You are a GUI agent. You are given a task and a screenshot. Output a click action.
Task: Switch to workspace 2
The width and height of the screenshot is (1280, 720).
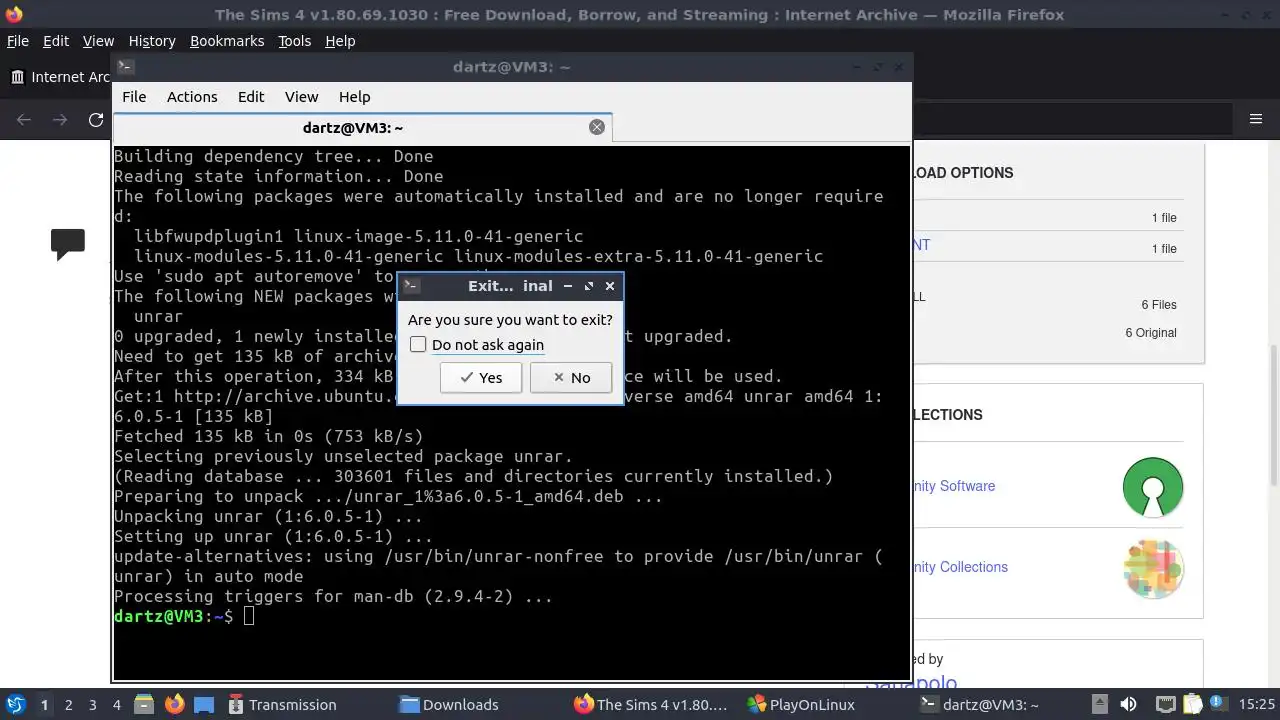coord(68,705)
